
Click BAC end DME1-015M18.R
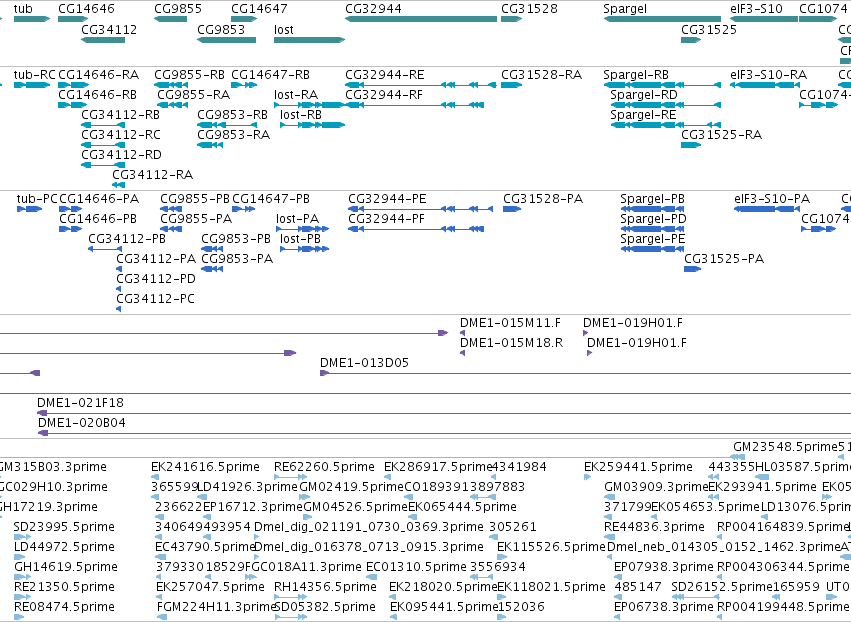tap(512, 344)
